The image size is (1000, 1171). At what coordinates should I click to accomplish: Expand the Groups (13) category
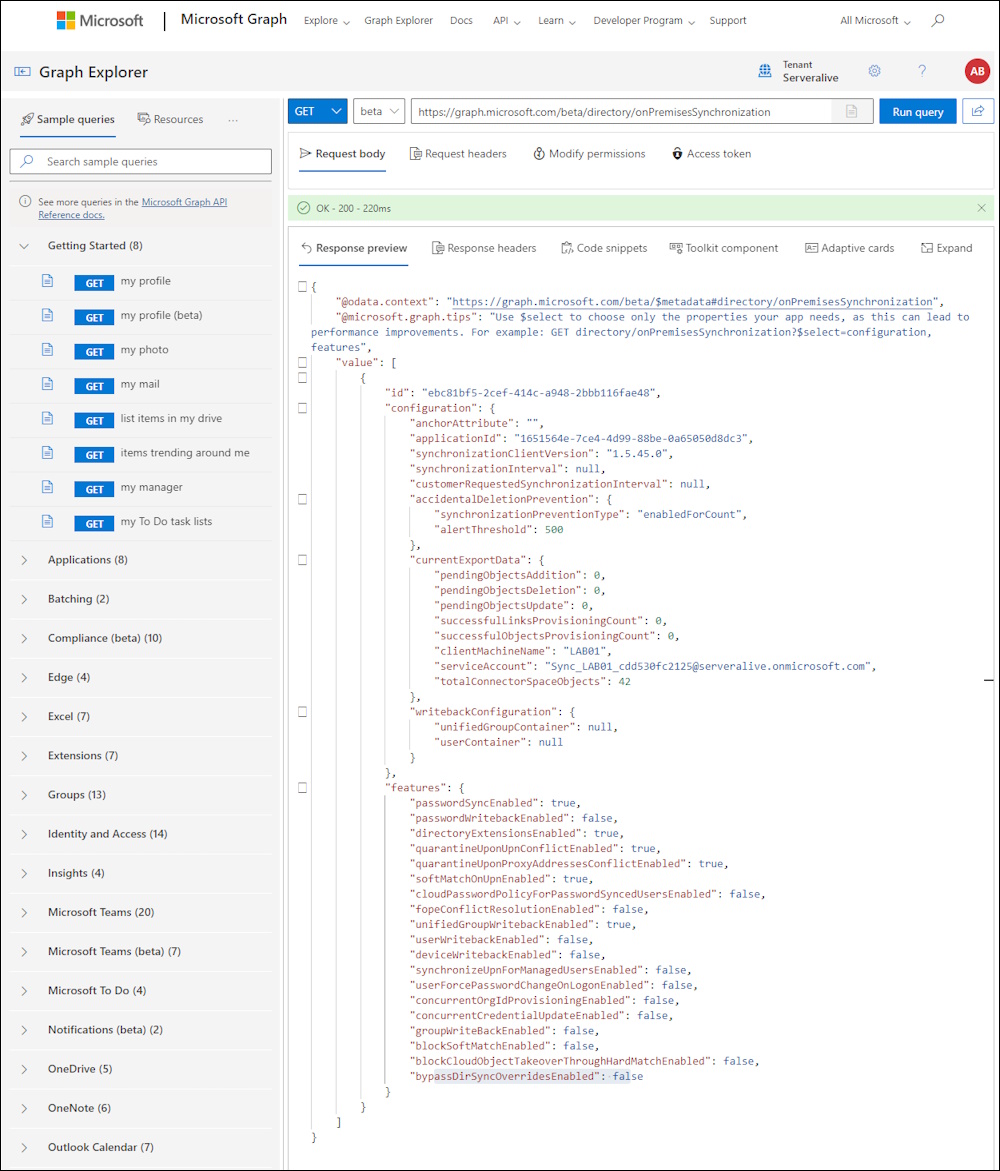pos(24,795)
